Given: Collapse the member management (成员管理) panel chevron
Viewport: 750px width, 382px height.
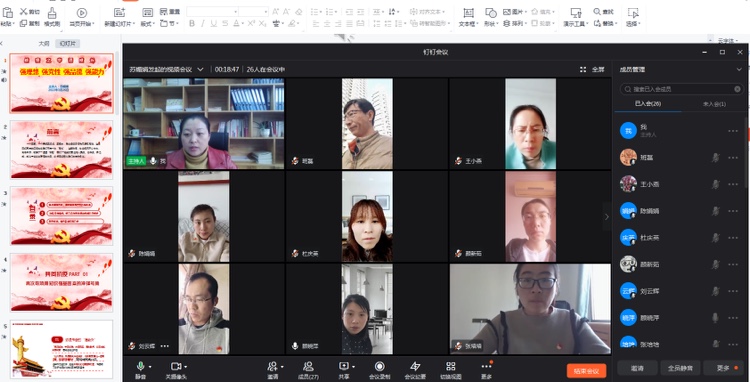Looking at the screenshot, I should pyautogui.click(x=739, y=69).
